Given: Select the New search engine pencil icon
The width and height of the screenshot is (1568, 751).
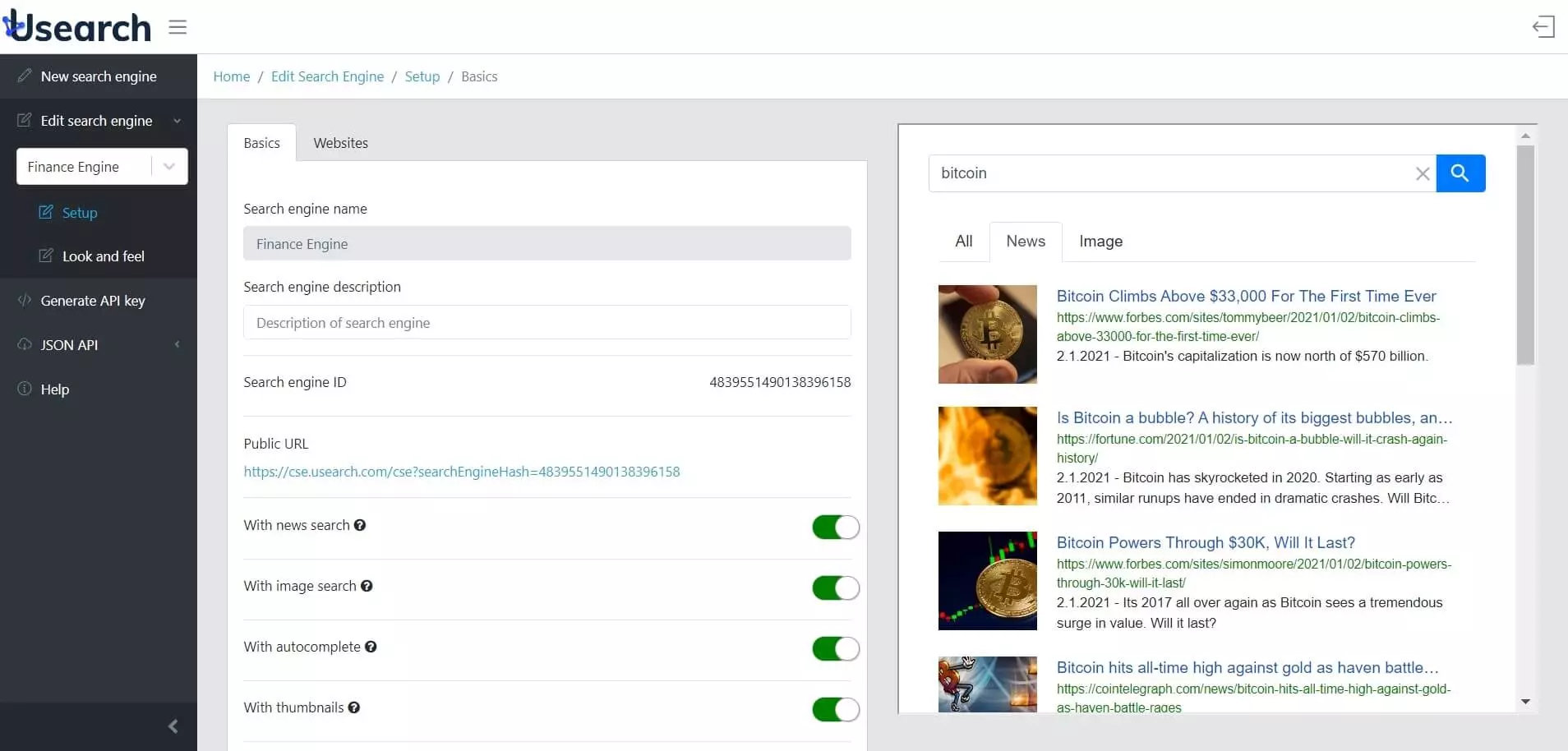Looking at the screenshot, I should pyautogui.click(x=24, y=76).
